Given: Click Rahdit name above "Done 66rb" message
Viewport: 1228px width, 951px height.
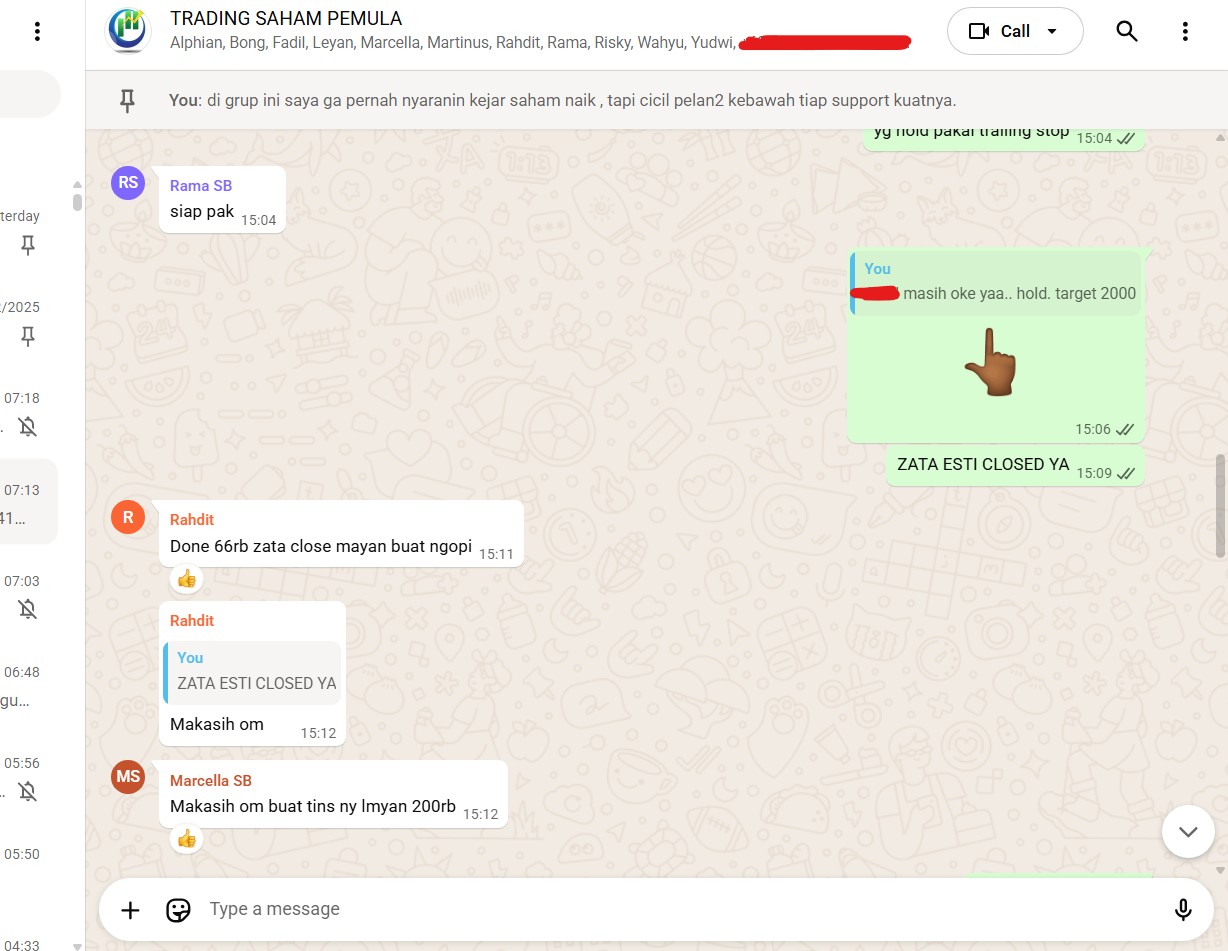Looking at the screenshot, I should pos(192,519).
